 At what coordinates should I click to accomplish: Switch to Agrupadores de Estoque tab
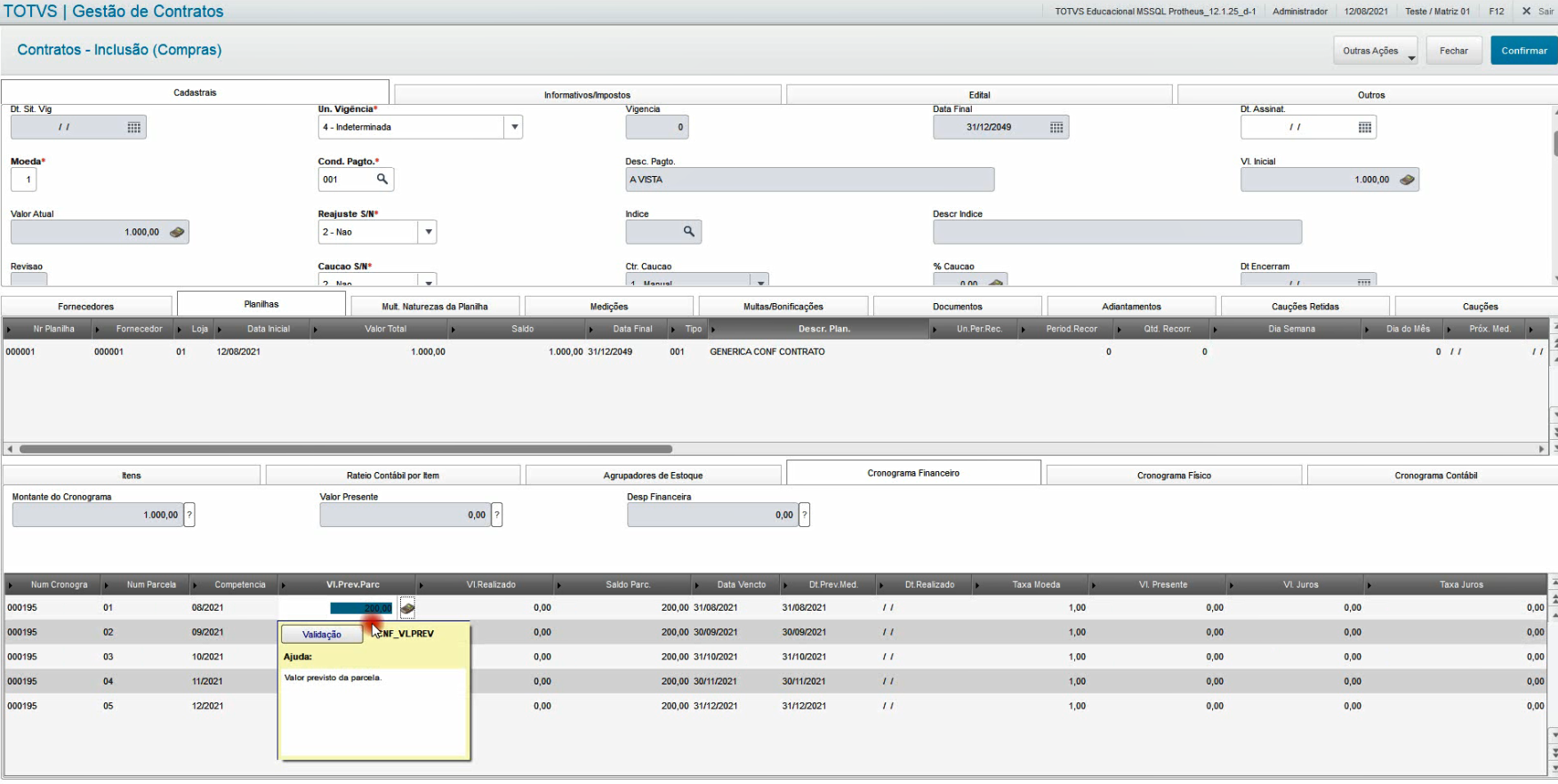653,476
